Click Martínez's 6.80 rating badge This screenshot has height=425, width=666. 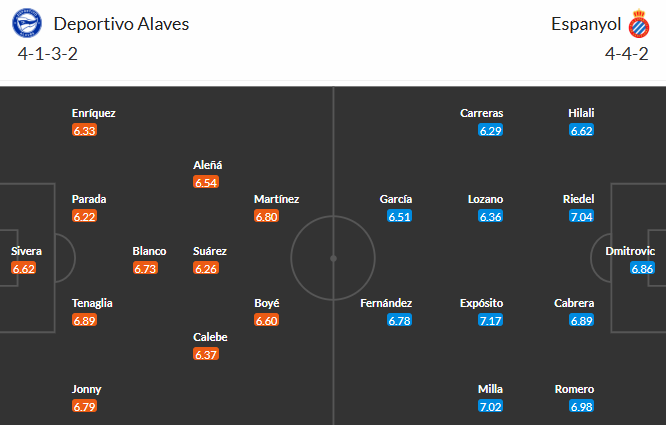tap(267, 216)
